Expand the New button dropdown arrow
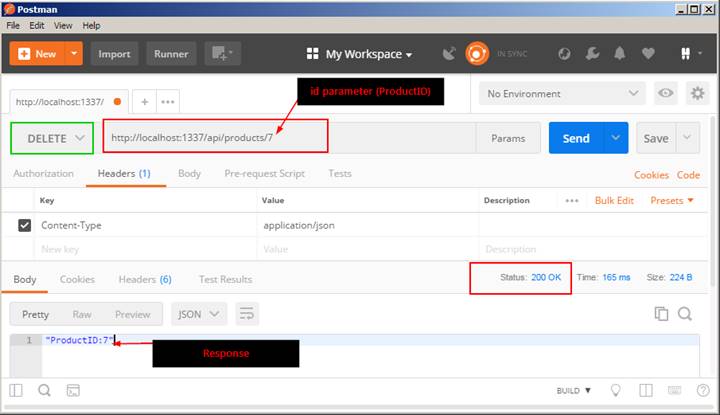The image size is (720, 415). coord(74,53)
